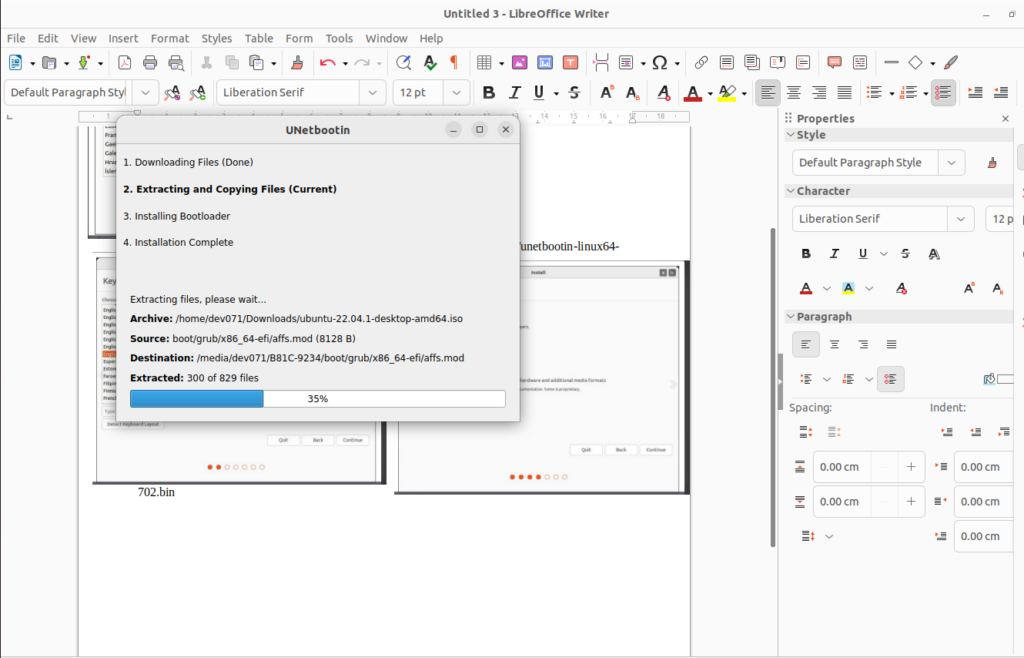Click the Insert Image icon
The width and height of the screenshot is (1024, 658).
[x=520, y=63]
